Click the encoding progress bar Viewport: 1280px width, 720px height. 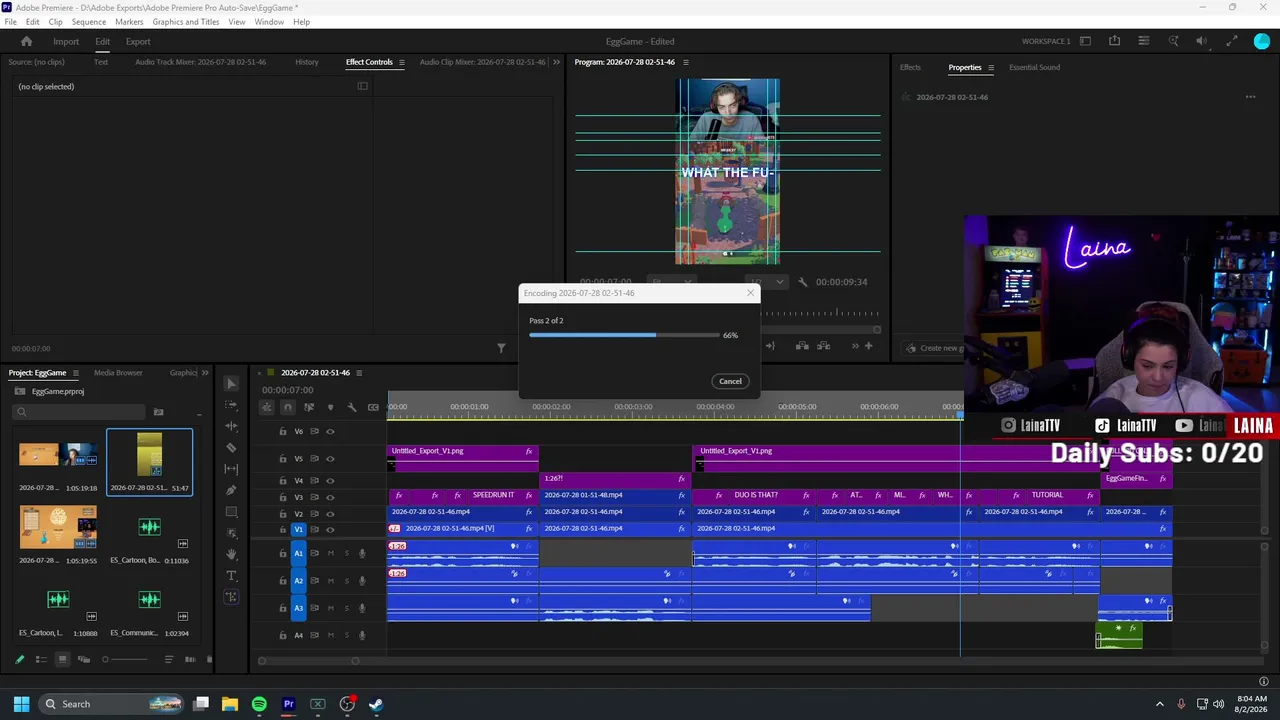(624, 335)
